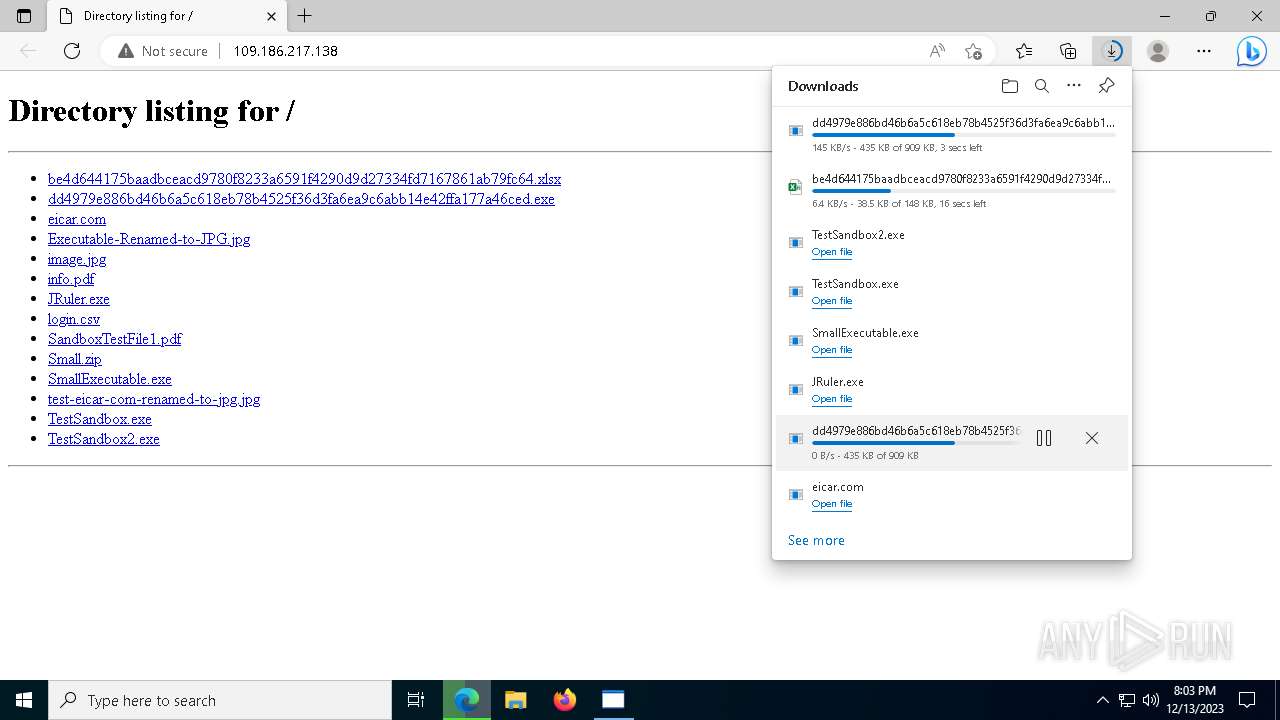1280x720 pixels.
Task: Click progress bar of the active dd4979e download
Action: [x=964, y=135]
